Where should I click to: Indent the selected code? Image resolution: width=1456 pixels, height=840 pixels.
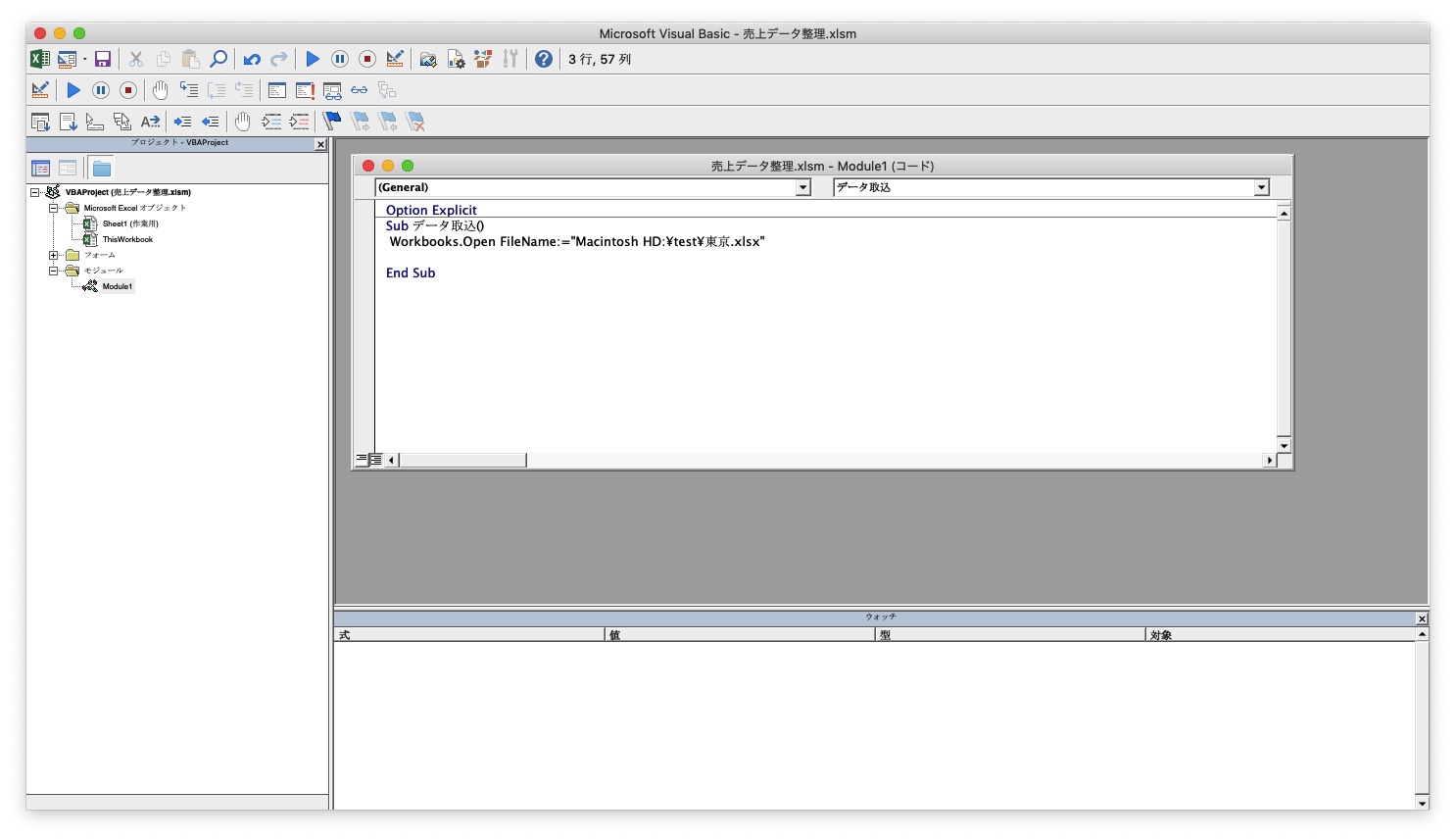pyautogui.click(x=183, y=122)
